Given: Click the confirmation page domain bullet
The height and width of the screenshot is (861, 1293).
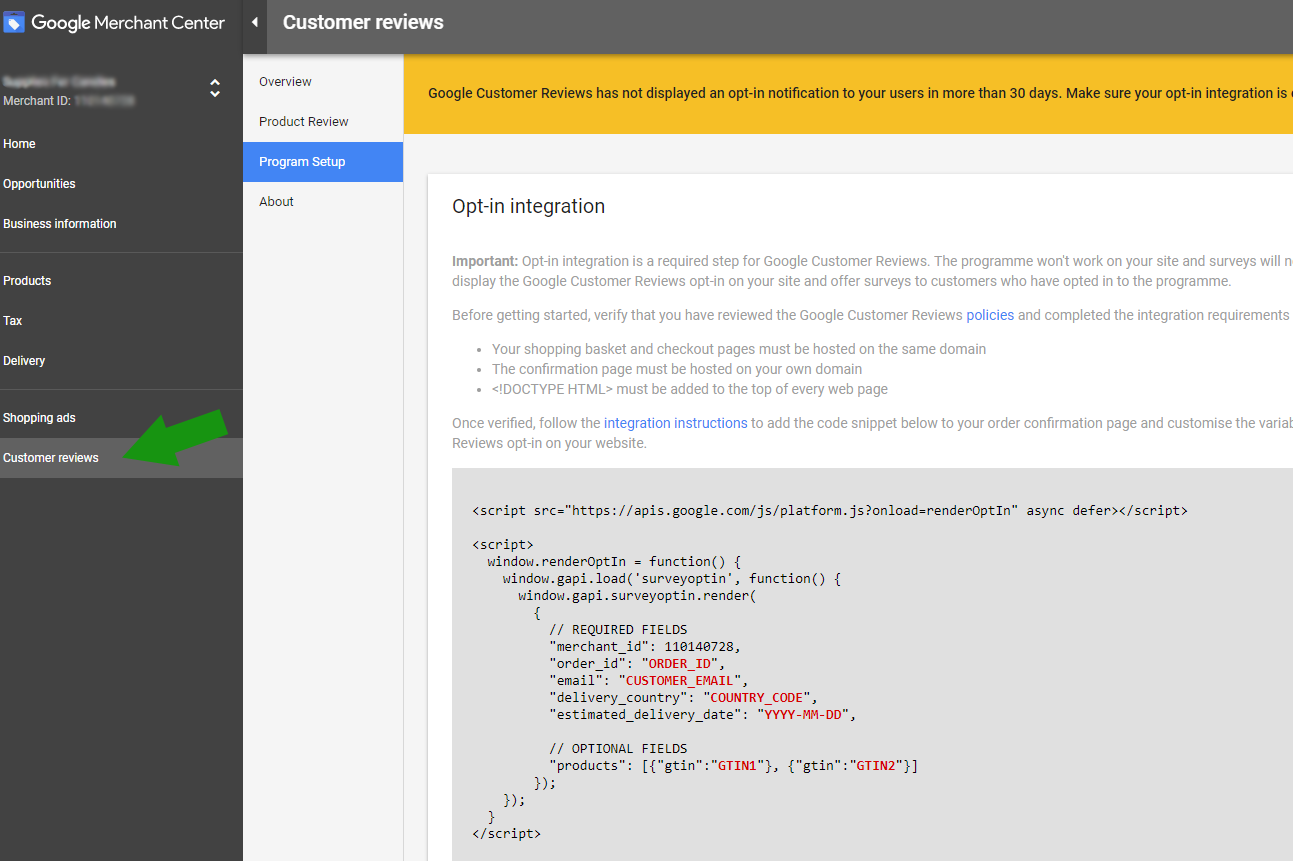Looking at the screenshot, I should (677, 369).
